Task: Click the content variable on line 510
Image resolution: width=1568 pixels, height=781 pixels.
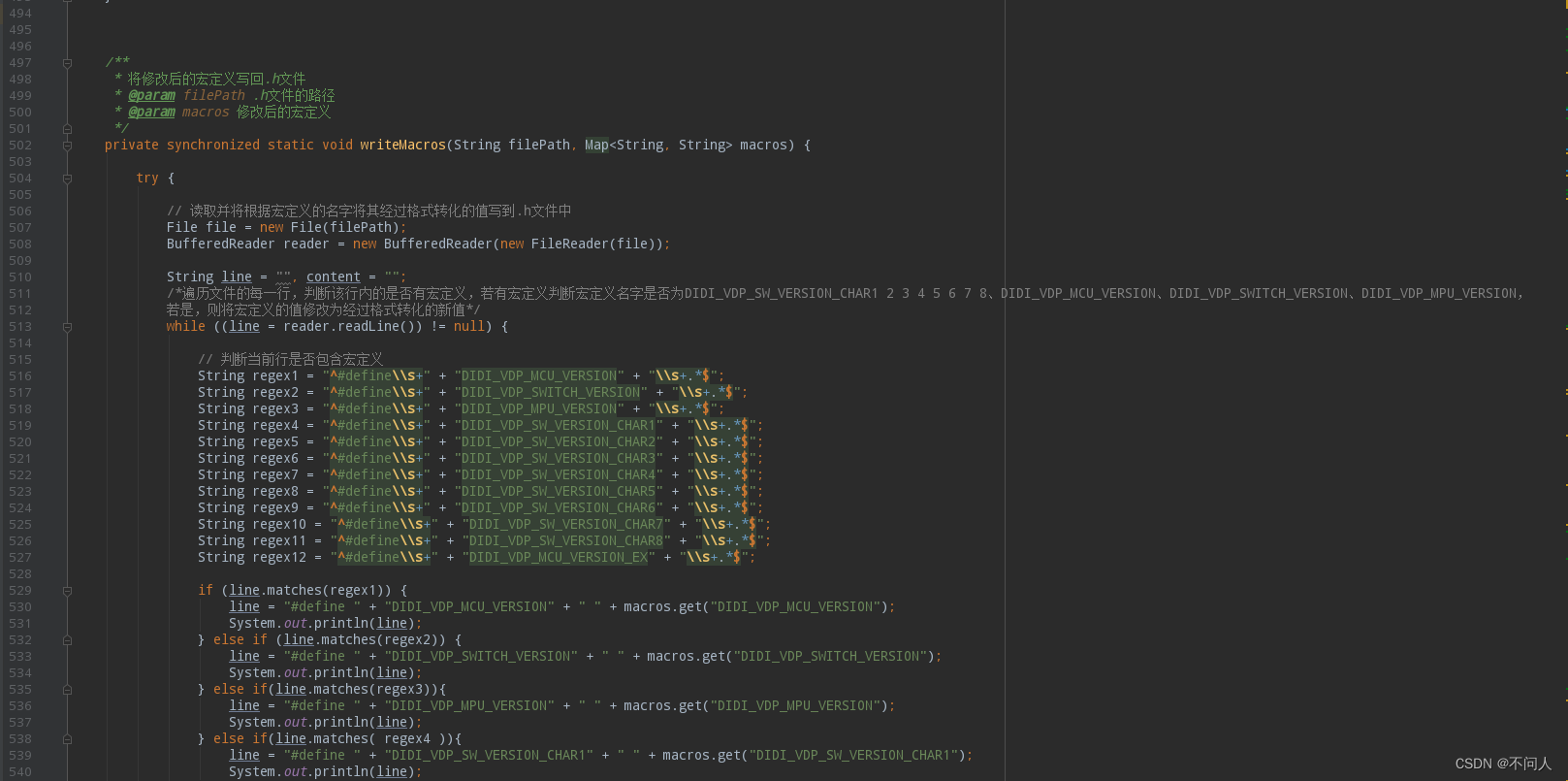Action: point(334,277)
